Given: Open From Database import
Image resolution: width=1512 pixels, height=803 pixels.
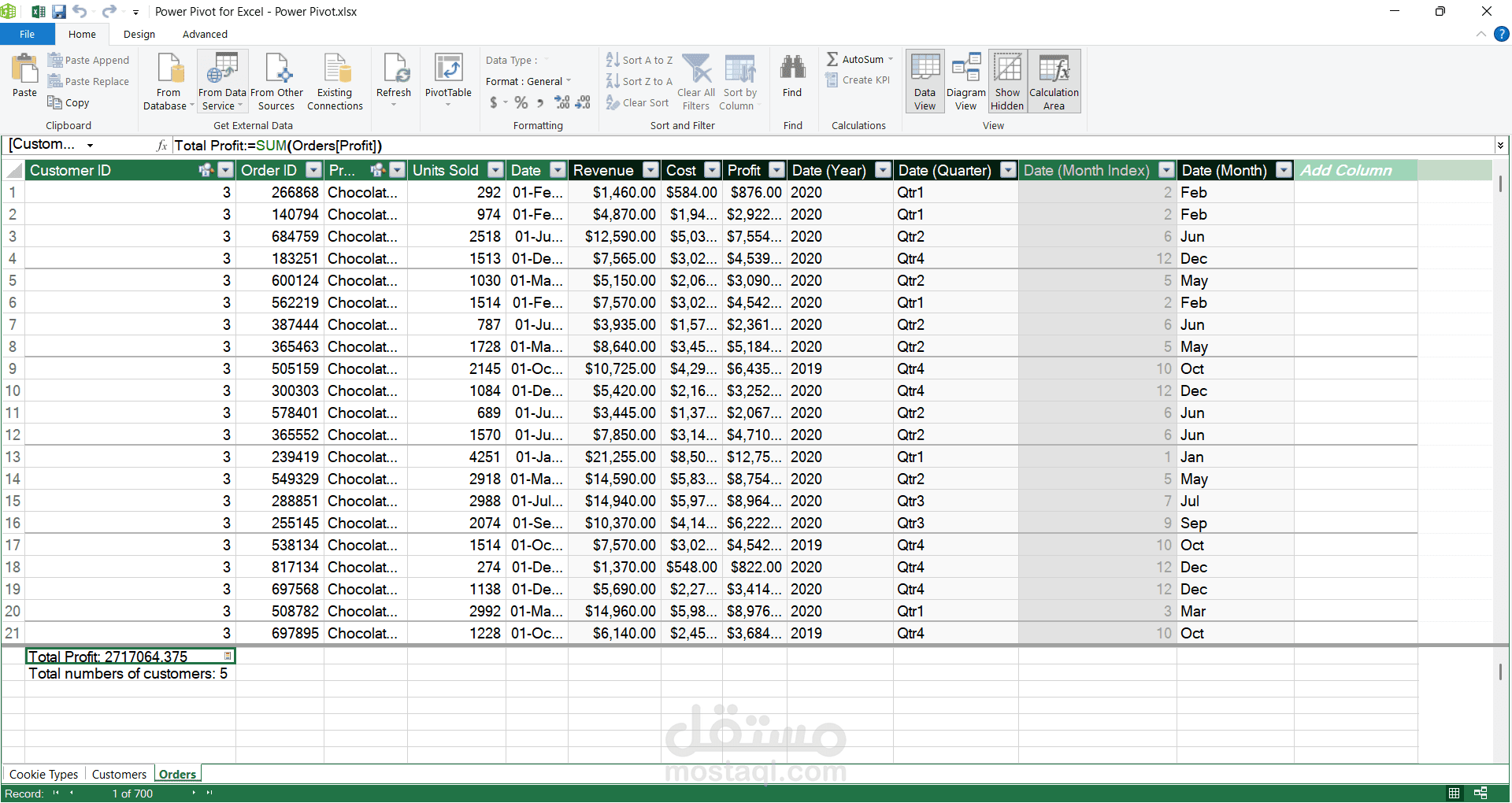Looking at the screenshot, I should (x=169, y=82).
